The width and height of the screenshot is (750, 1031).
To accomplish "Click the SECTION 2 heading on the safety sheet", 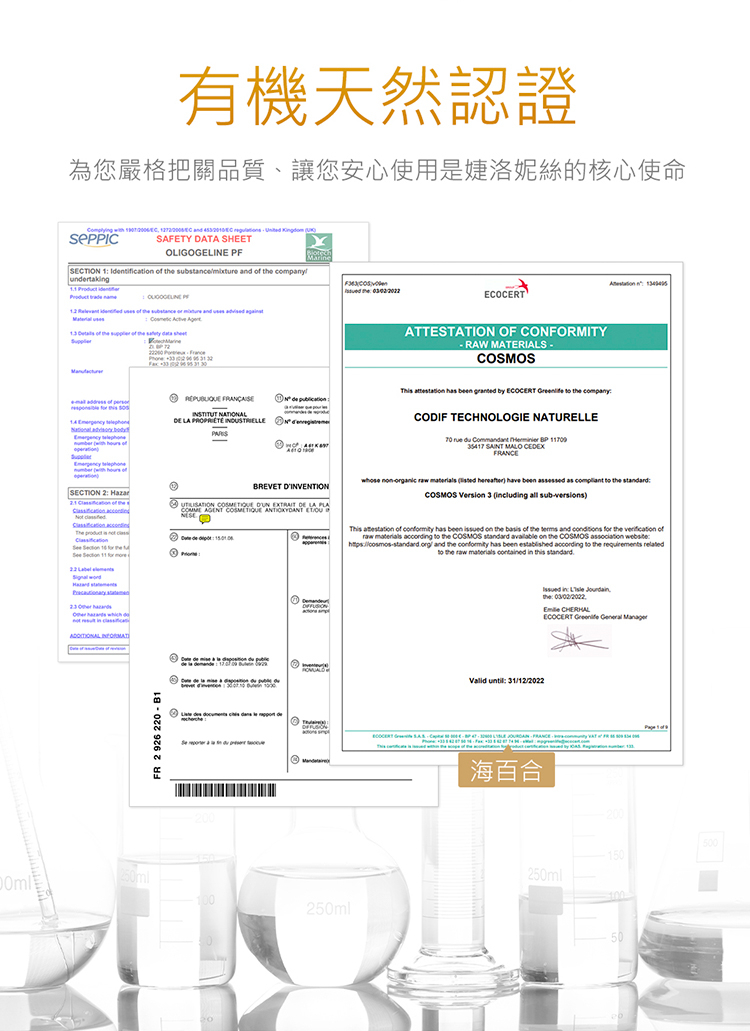I will click(99, 492).
